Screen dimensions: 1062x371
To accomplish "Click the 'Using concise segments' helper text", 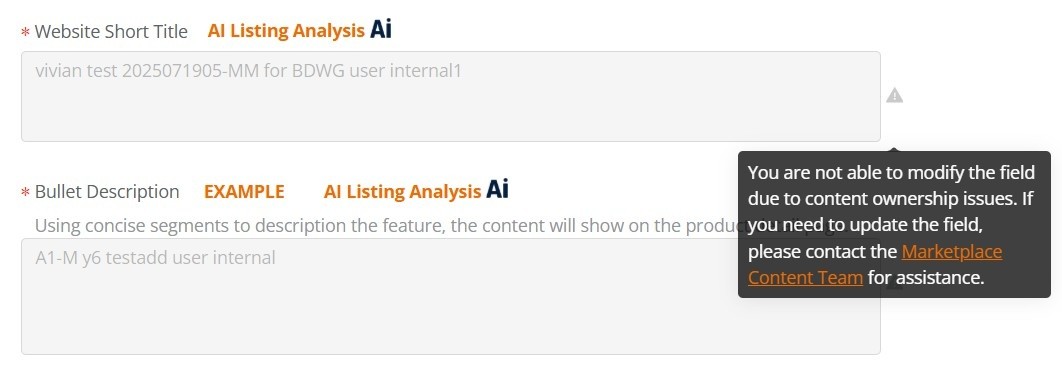I will [x=386, y=225].
